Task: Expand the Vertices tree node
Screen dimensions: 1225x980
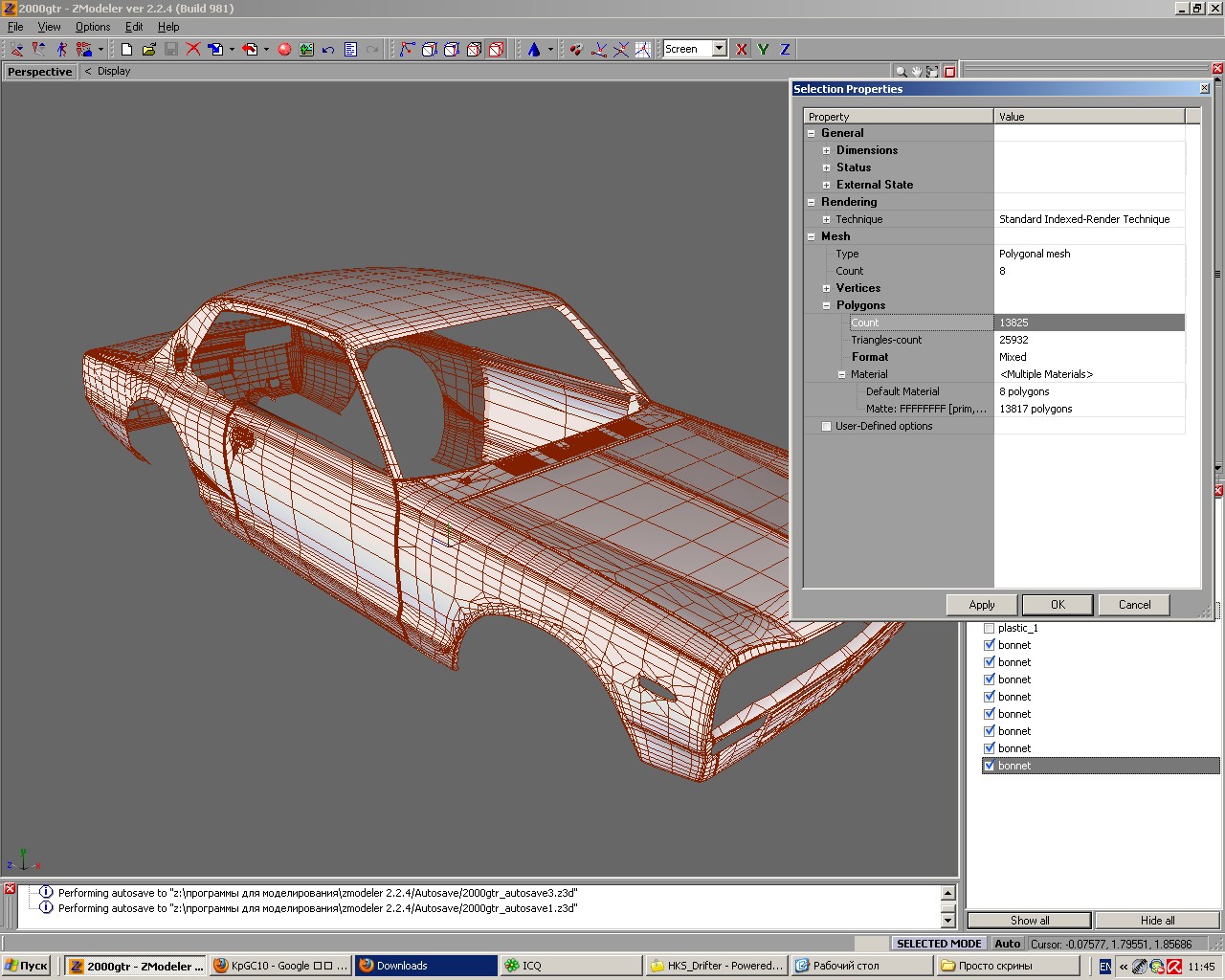Action: coord(827,288)
